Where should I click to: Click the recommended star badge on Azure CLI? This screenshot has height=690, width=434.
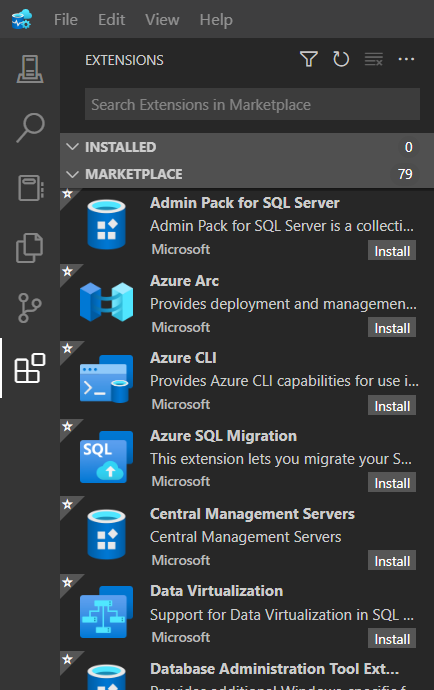pyautogui.click(x=67, y=349)
